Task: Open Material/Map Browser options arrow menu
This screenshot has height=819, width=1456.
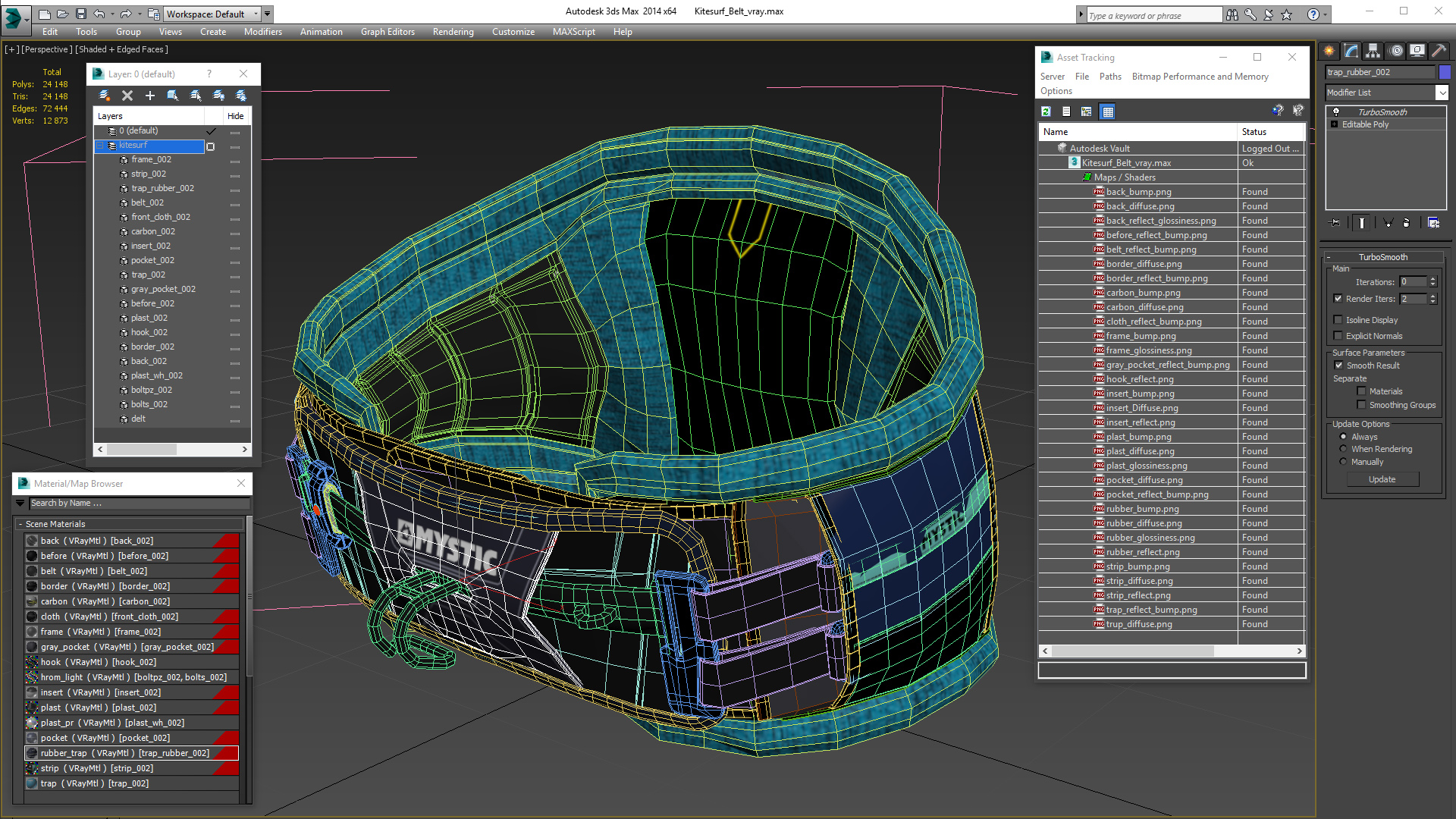Action: click(x=20, y=503)
